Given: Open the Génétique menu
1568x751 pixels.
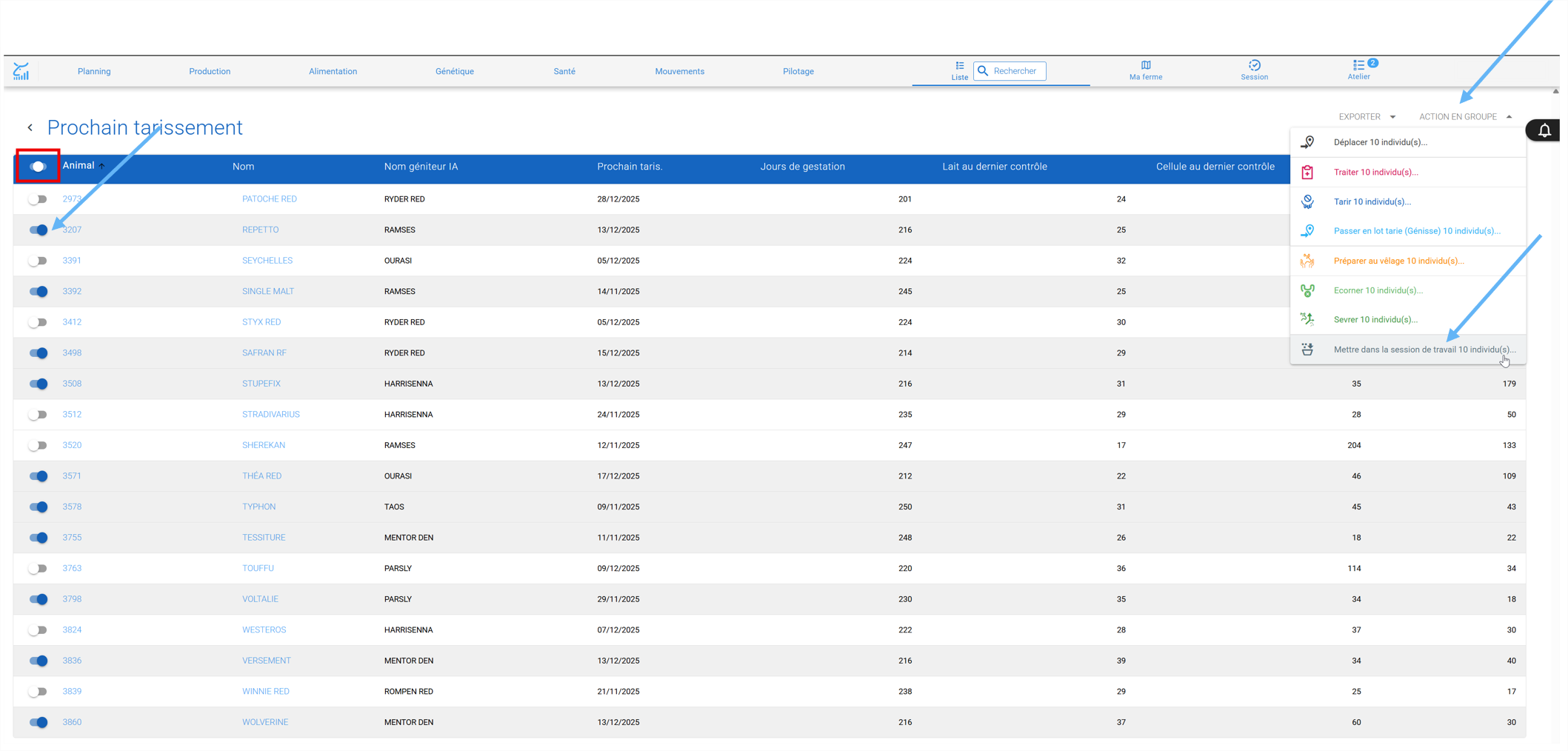Looking at the screenshot, I should pos(455,71).
